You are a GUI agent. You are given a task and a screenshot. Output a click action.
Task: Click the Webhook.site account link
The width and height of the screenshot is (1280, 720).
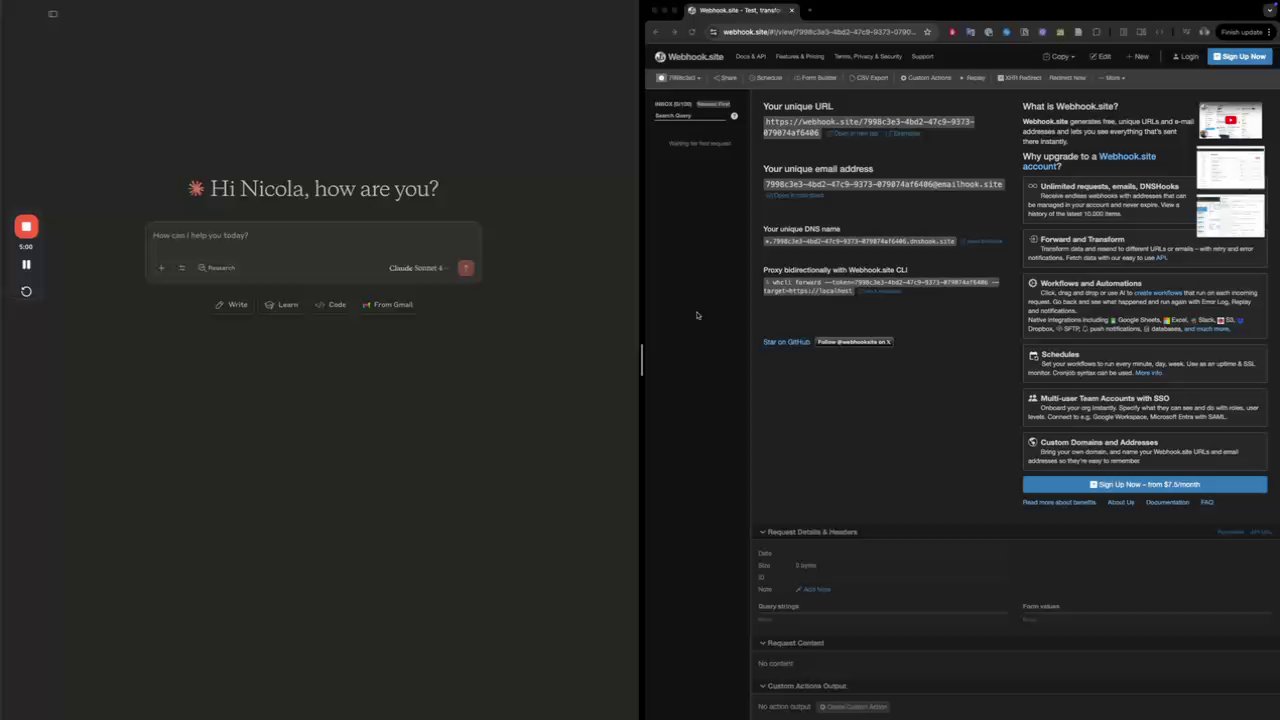click(x=1089, y=161)
